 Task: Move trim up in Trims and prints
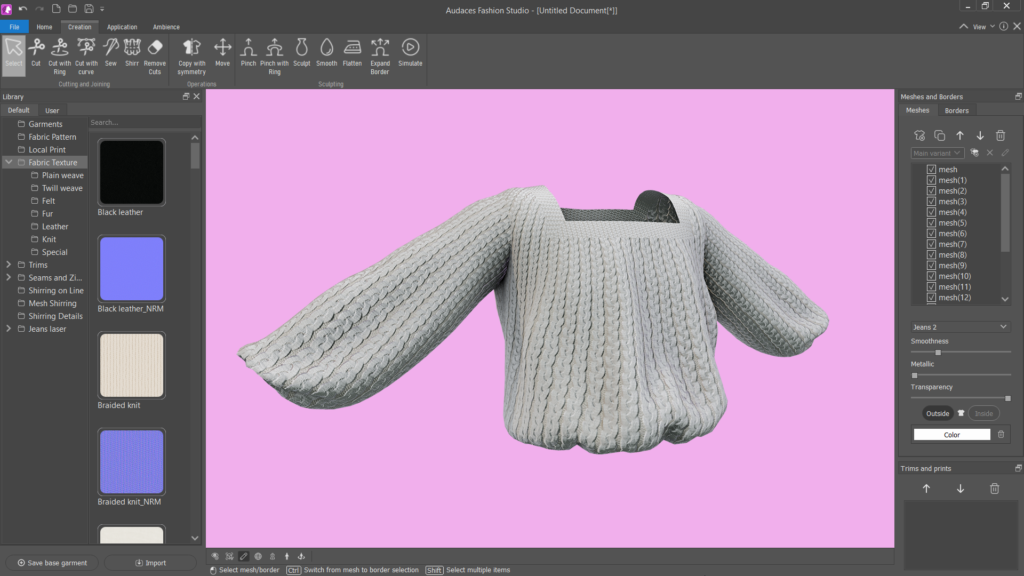pos(926,488)
